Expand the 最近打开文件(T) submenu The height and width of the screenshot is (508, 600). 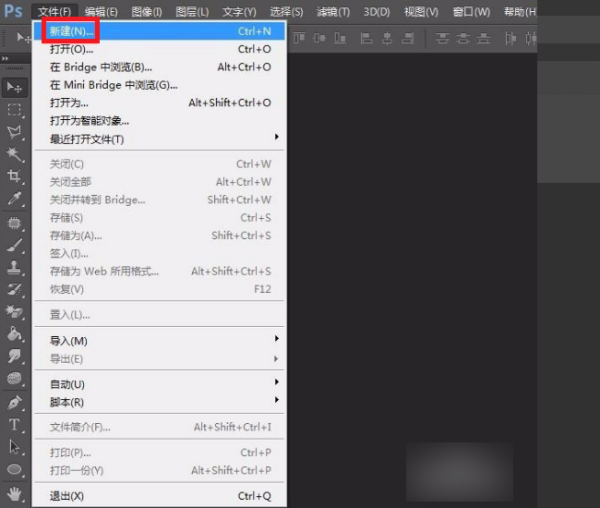(159, 139)
